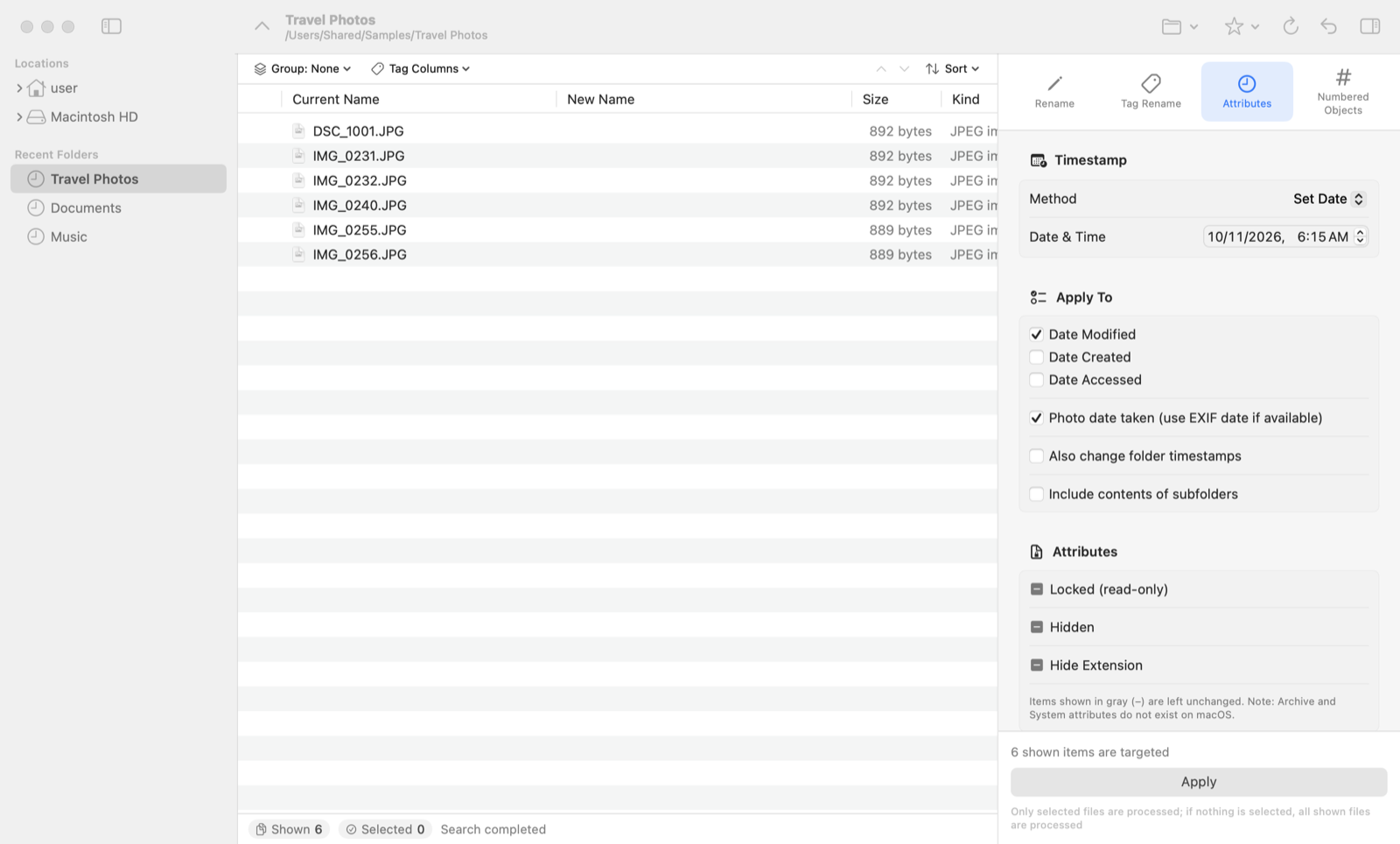Screen dimensions: 1400x844
Task: Toggle the left sidebar panel icon
Action: tap(111, 26)
